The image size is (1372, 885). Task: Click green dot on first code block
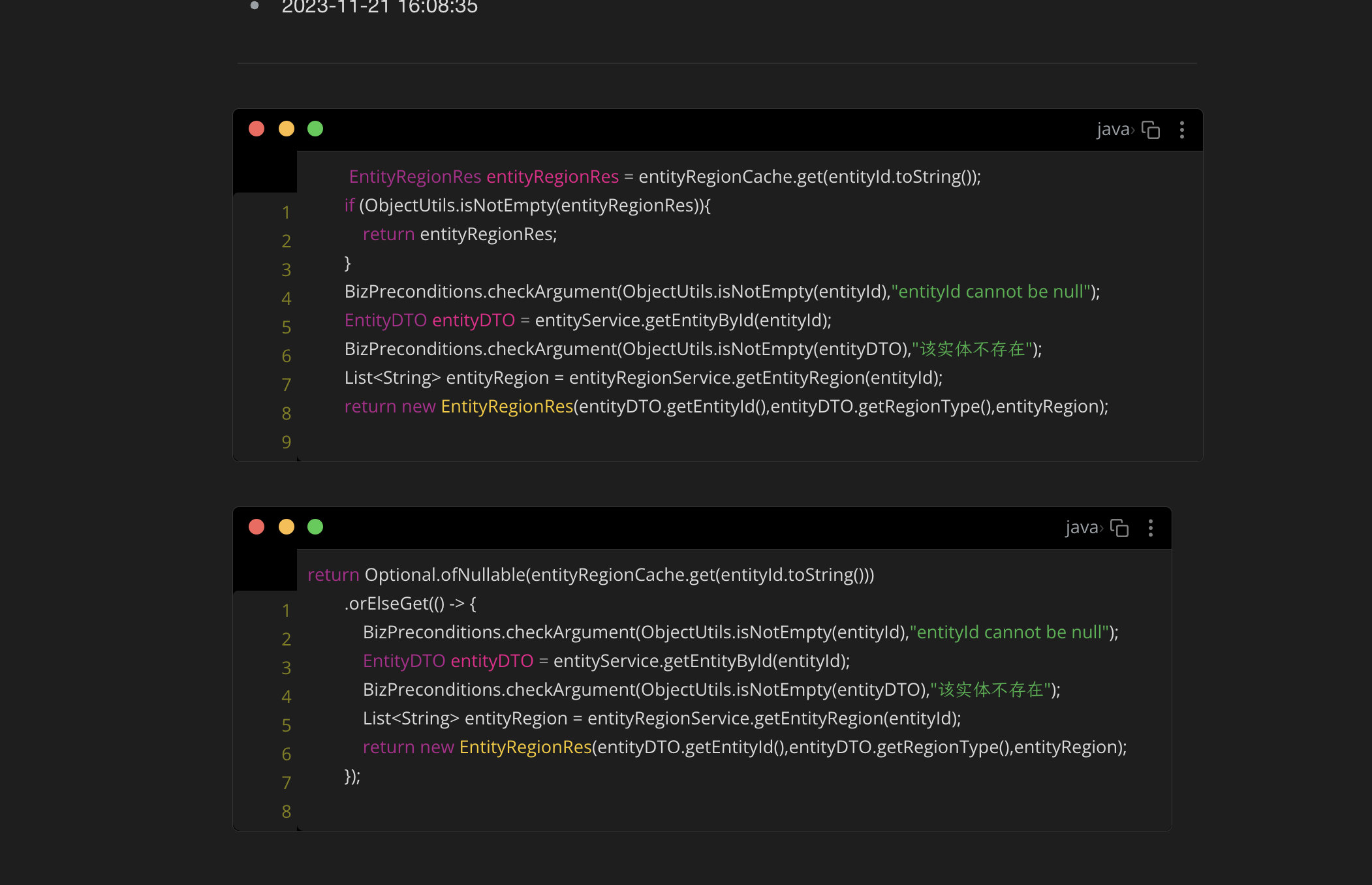point(315,129)
